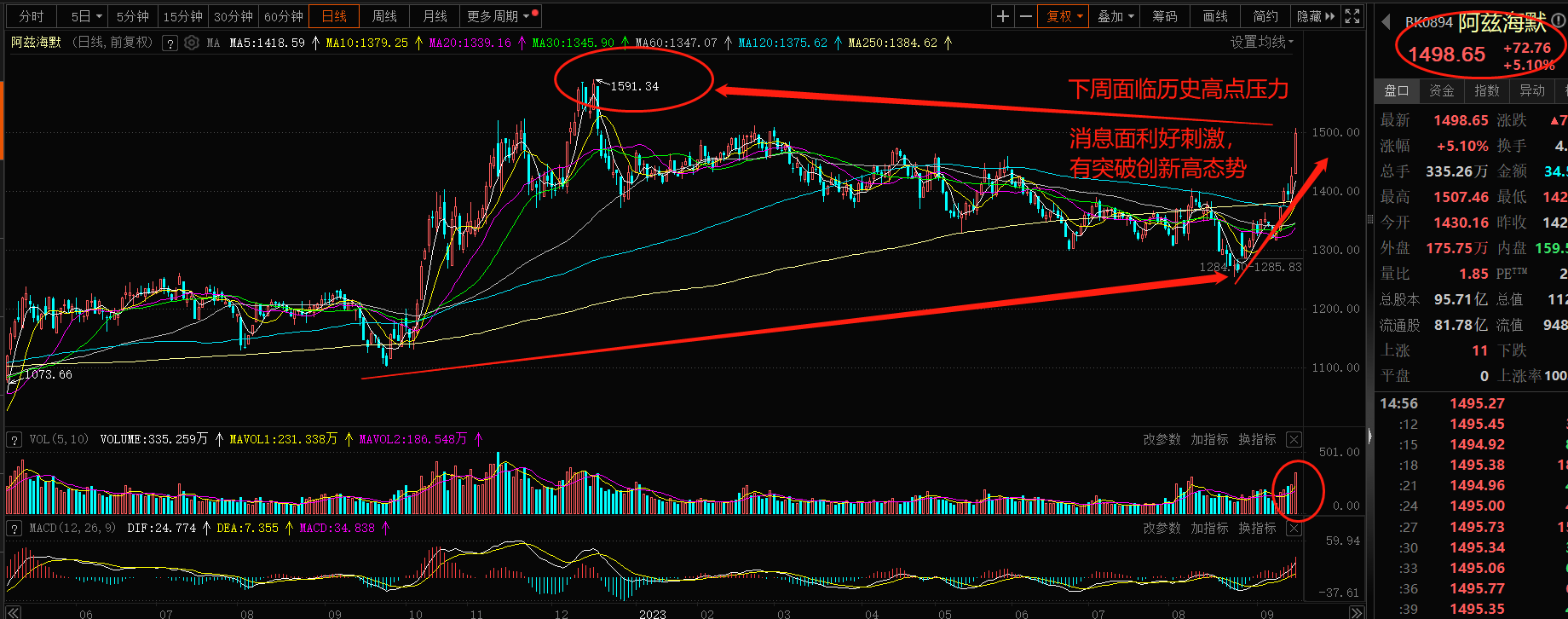Switch to 分时 intraday chart
1568x619 pixels.
[x=32, y=16]
